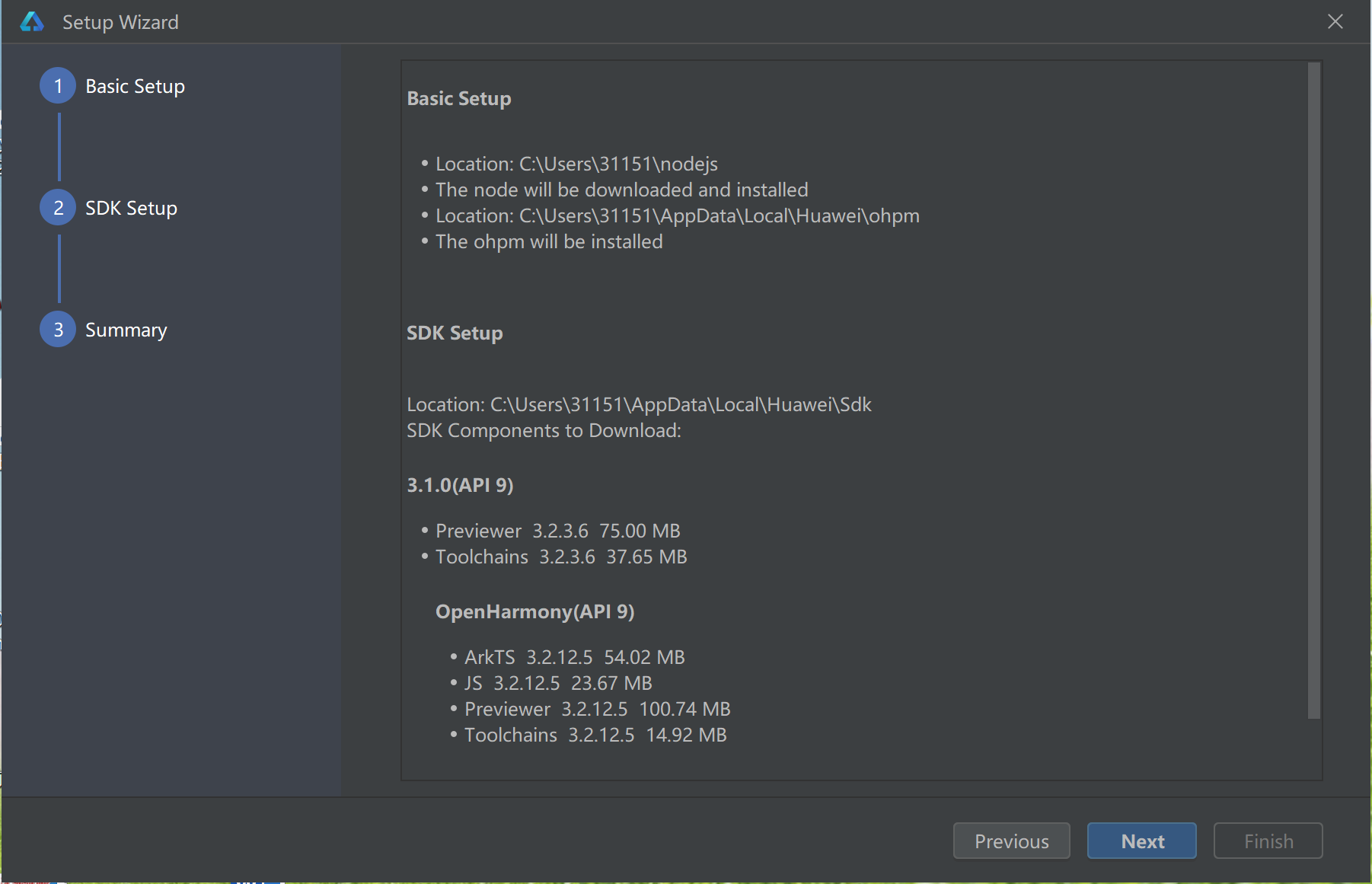Open the Basic Setup step label

coord(135,86)
